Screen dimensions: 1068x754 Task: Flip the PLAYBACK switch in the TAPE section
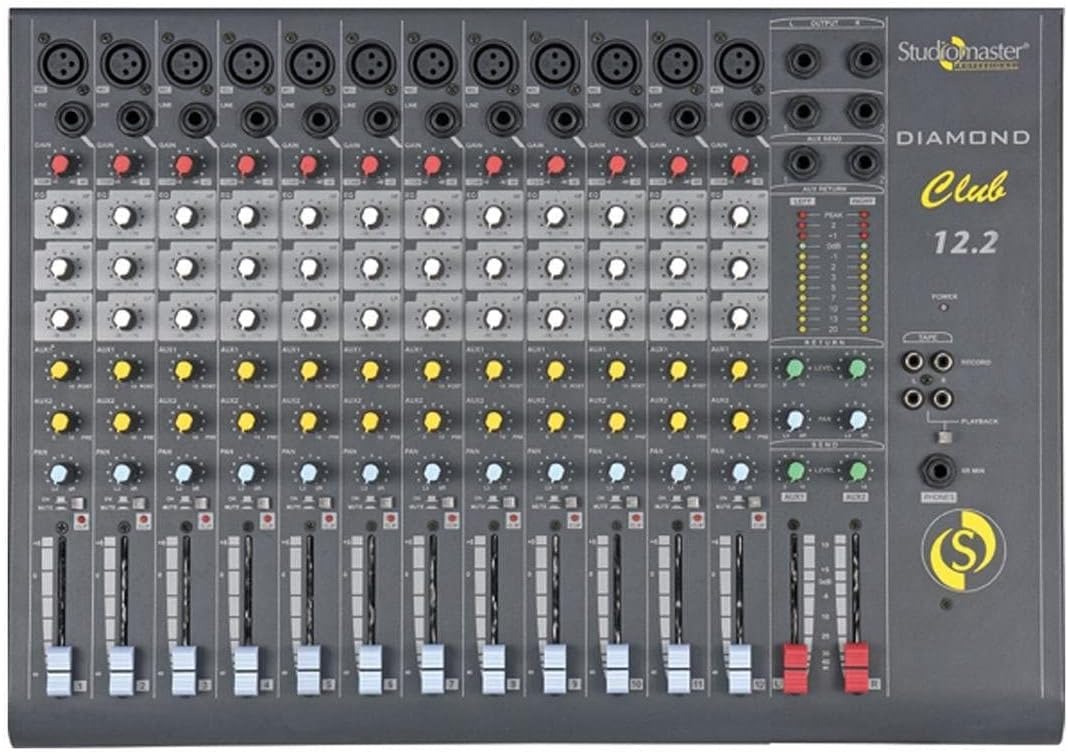click(x=944, y=436)
